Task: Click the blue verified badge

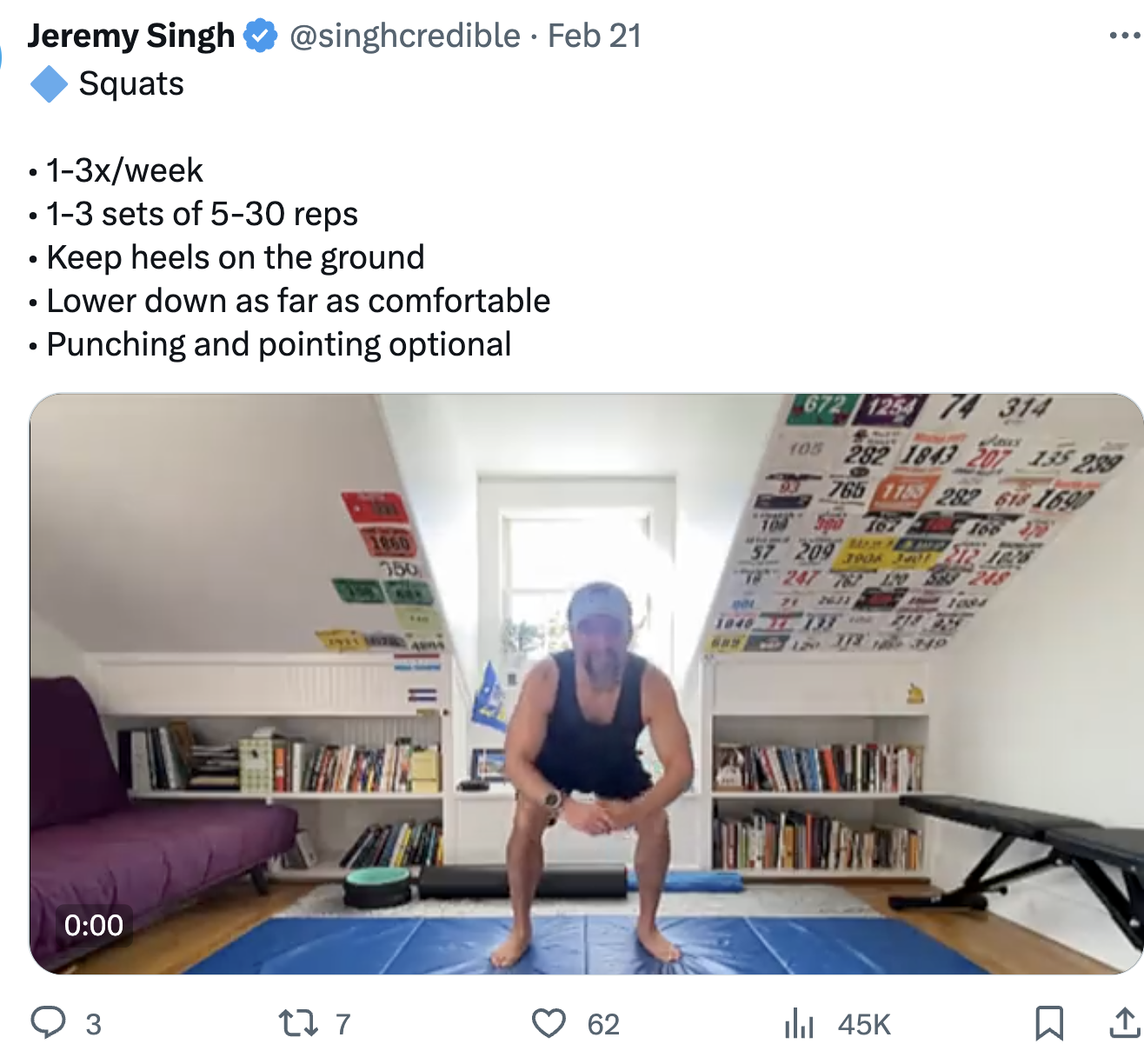Action: point(260,37)
